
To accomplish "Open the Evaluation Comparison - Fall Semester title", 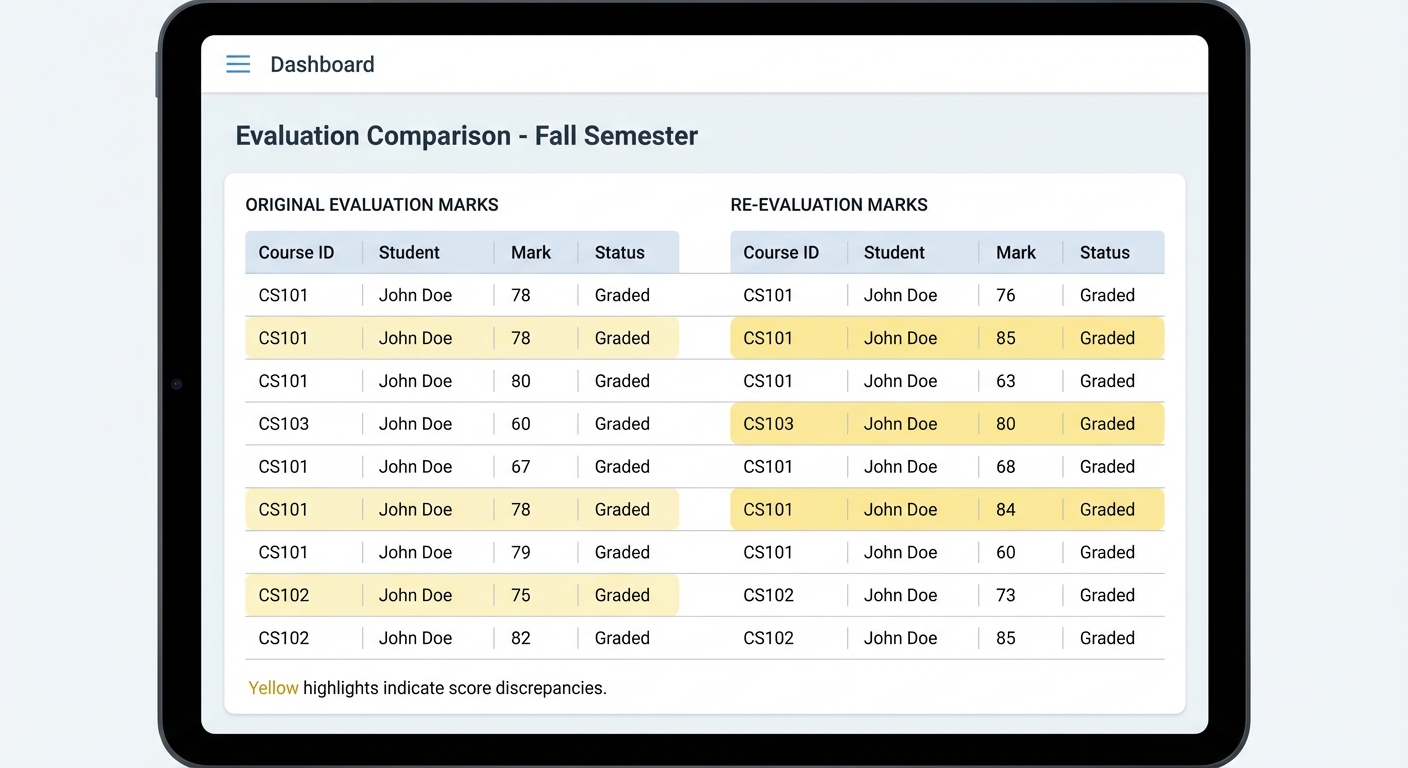I will [466, 135].
